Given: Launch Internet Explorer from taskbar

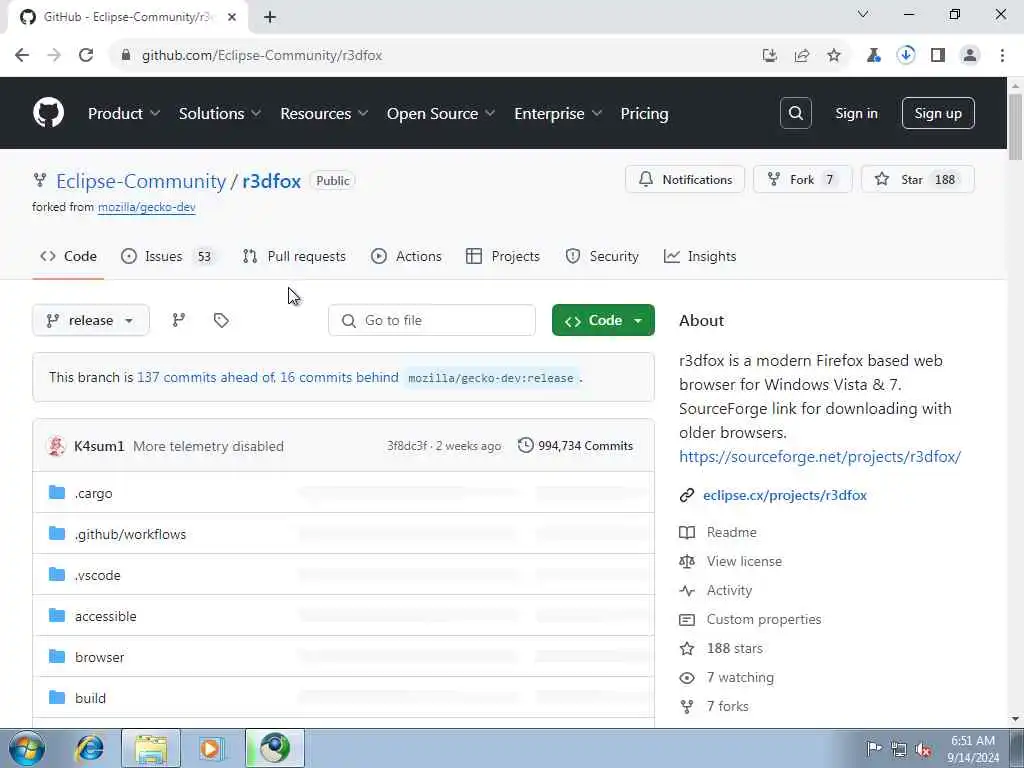Looking at the screenshot, I should click(89, 748).
